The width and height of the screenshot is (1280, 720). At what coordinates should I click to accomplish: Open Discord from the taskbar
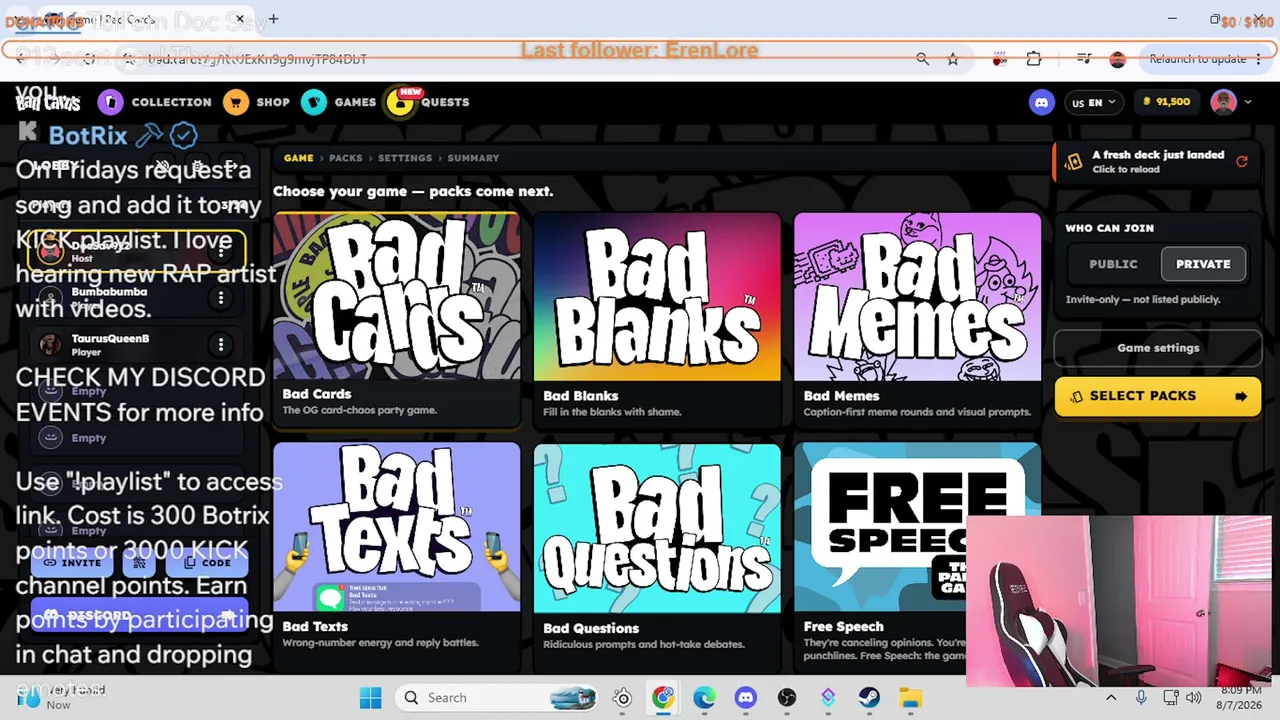pos(745,697)
